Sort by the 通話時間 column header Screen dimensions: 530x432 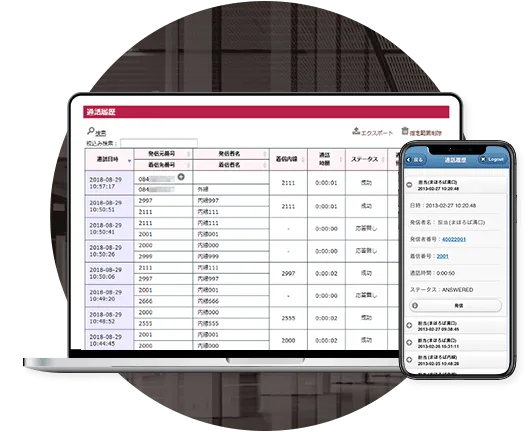(x=326, y=160)
